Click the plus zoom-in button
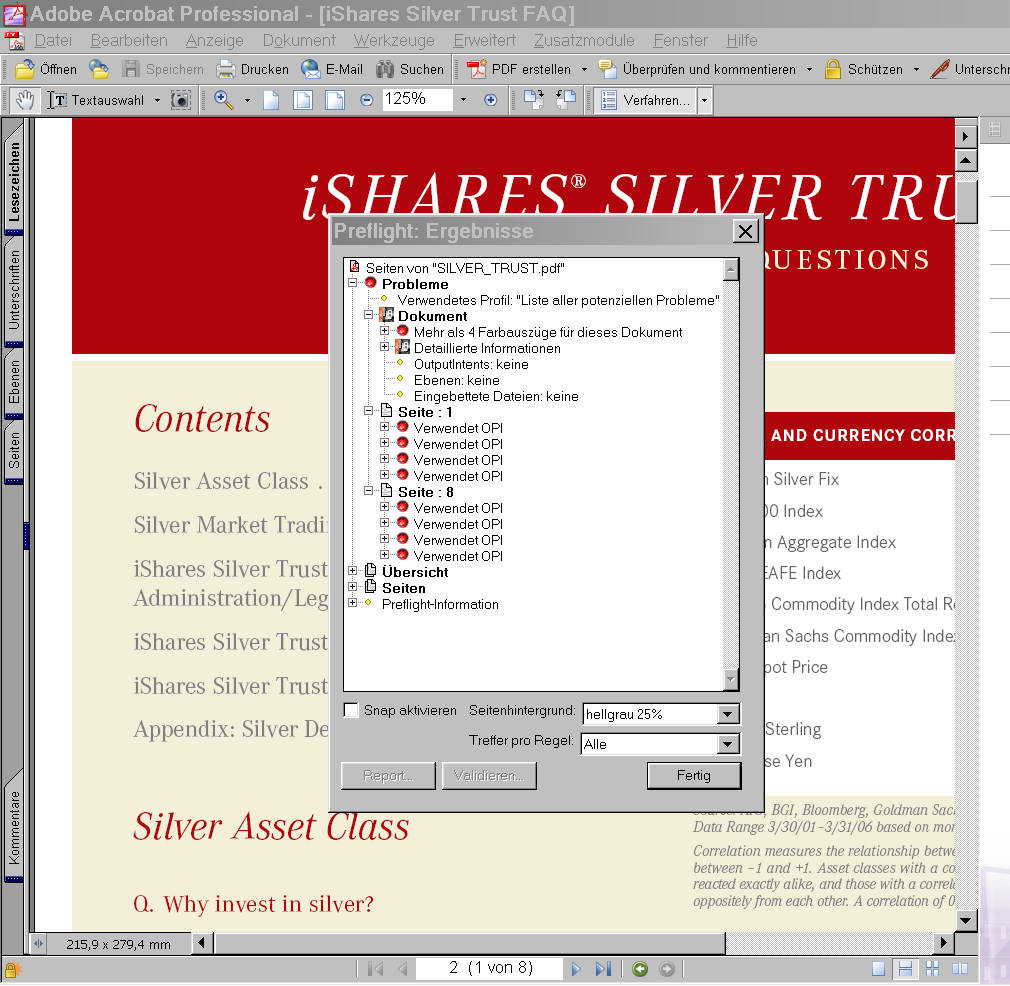 point(491,100)
